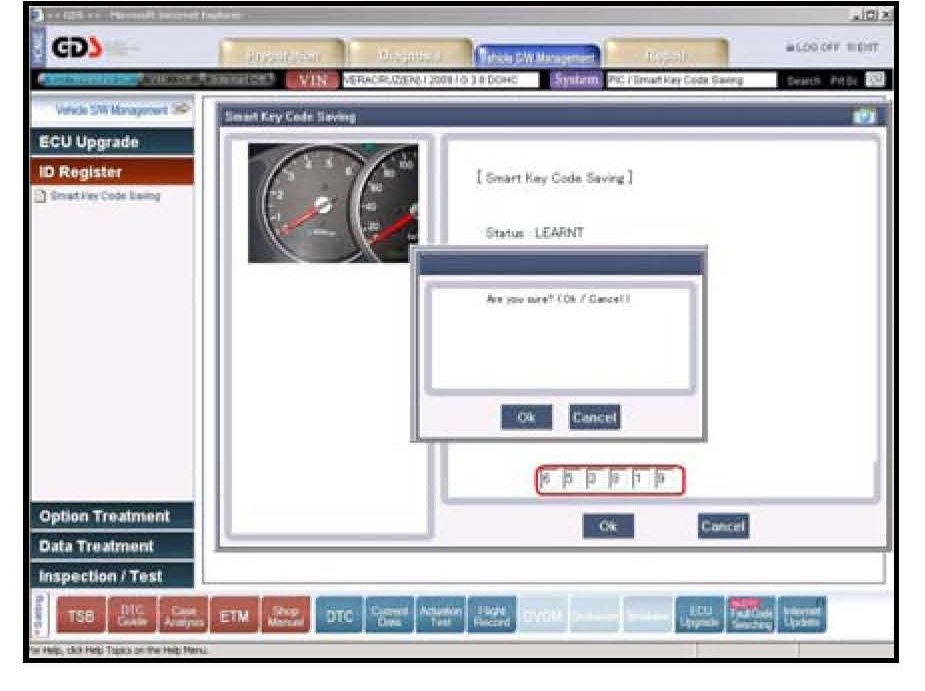
Task: Open the Shop Manual
Action: pos(286,617)
